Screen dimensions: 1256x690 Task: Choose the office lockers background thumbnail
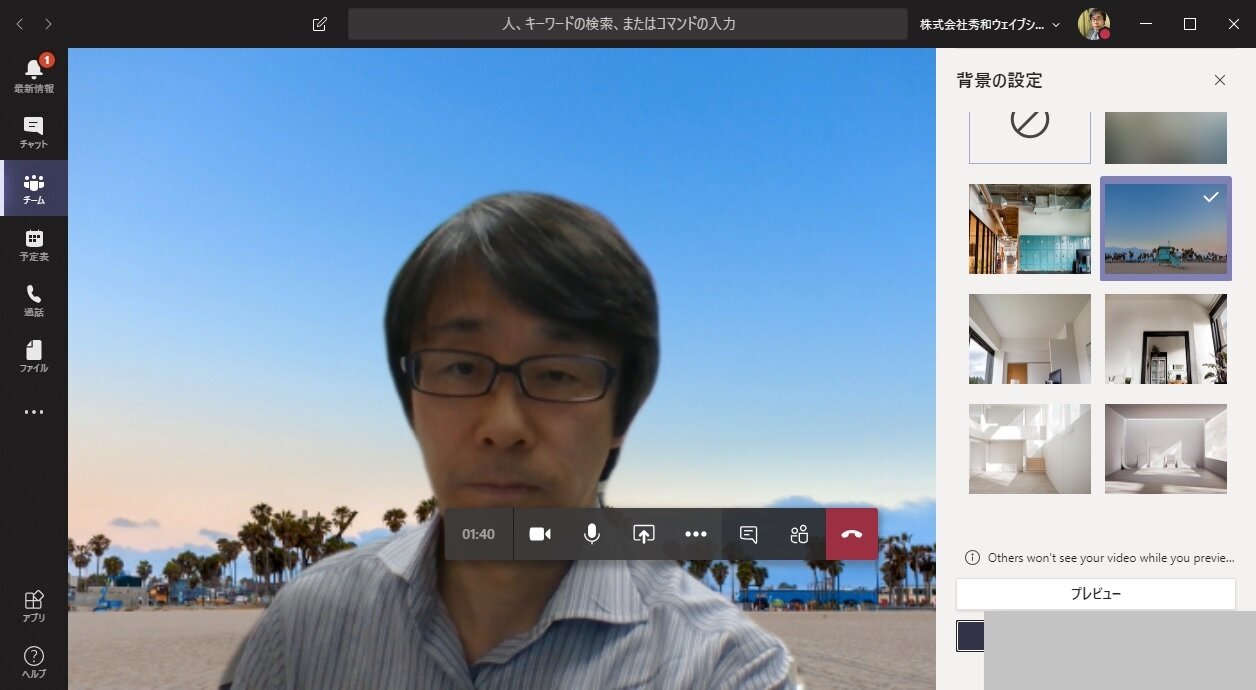[x=1029, y=229]
